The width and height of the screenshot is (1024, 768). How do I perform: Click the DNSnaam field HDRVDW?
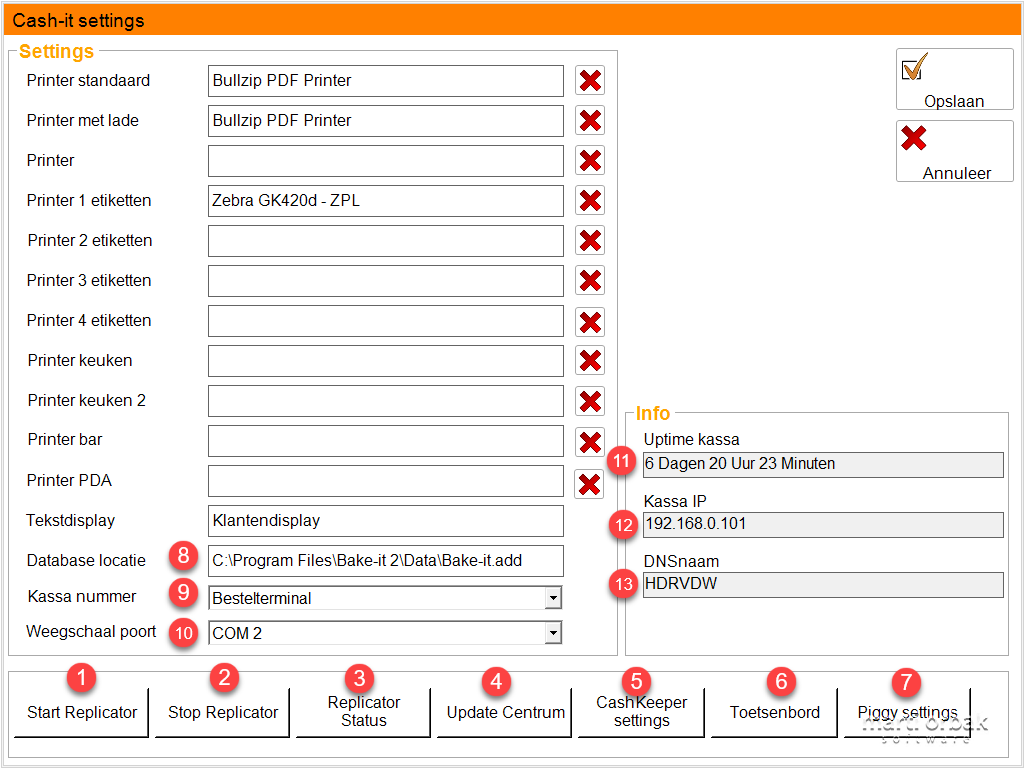point(824,584)
